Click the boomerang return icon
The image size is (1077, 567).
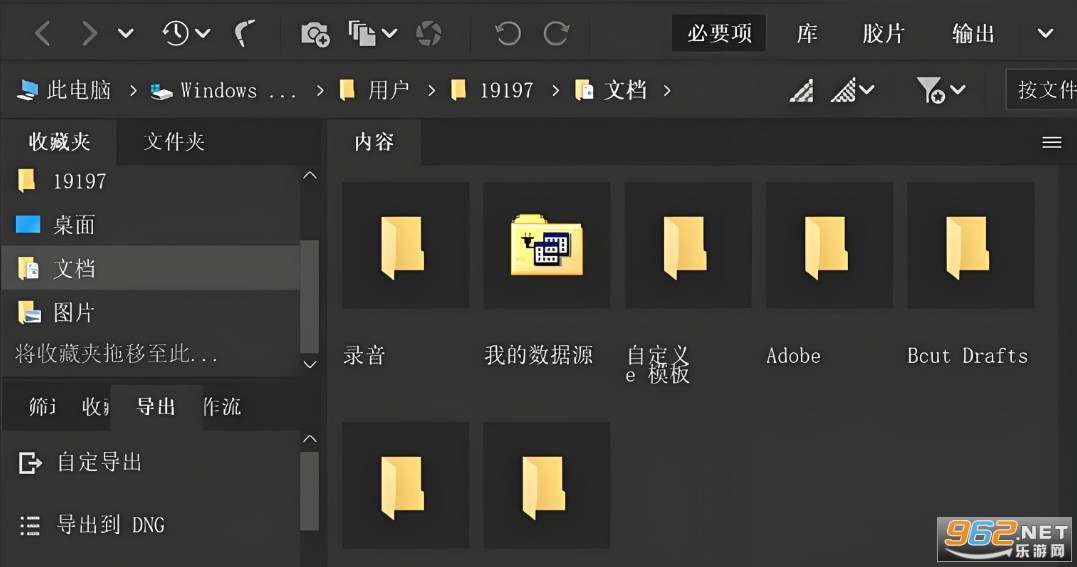pos(244,33)
